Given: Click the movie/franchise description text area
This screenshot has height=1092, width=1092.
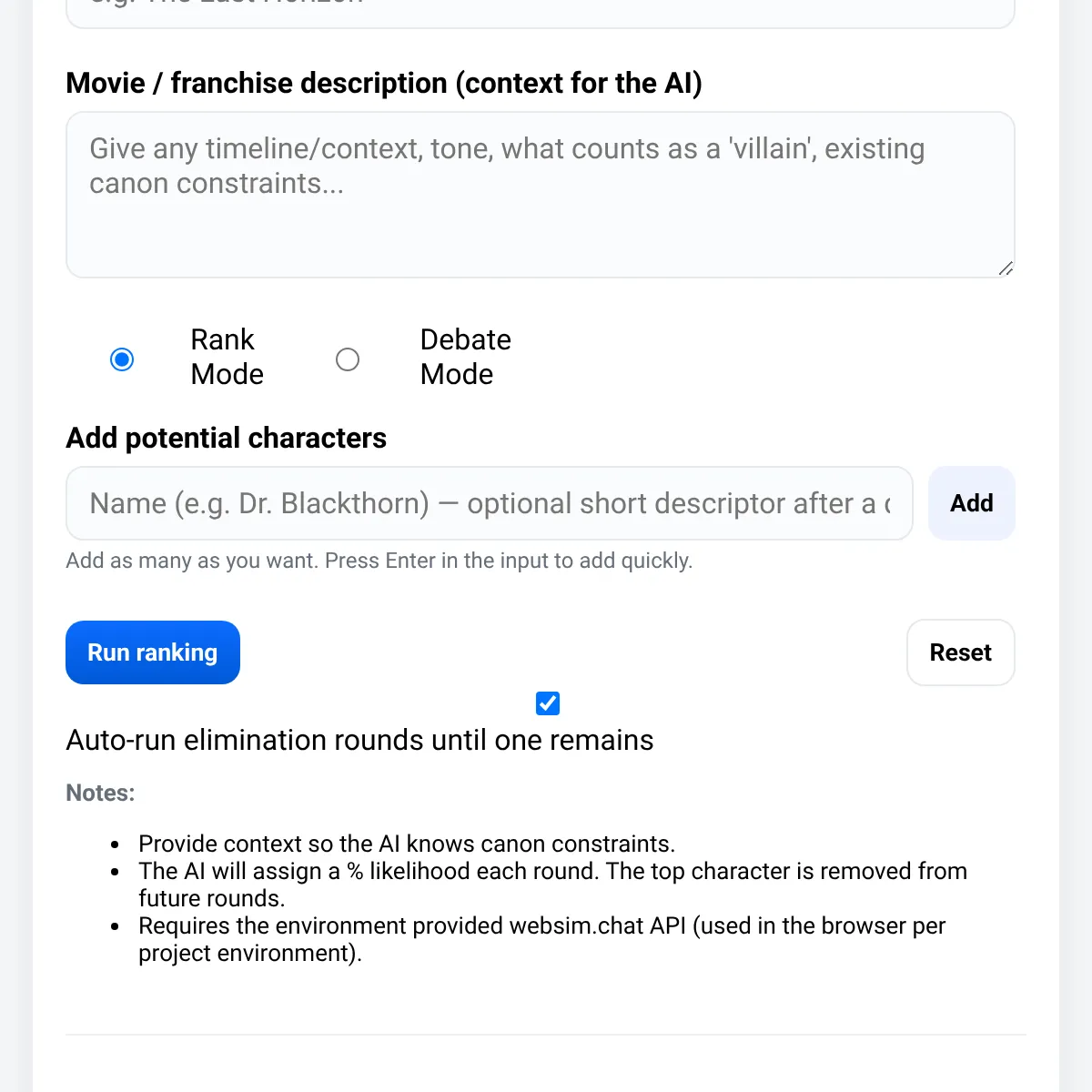Looking at the screenshot, I should 541,195.
